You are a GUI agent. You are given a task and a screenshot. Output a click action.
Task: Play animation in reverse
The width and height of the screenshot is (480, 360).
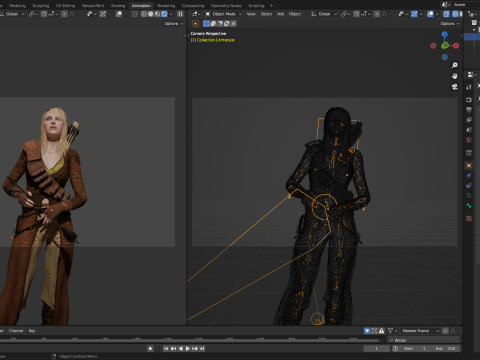pyautogui.click(x=181, y=349)
